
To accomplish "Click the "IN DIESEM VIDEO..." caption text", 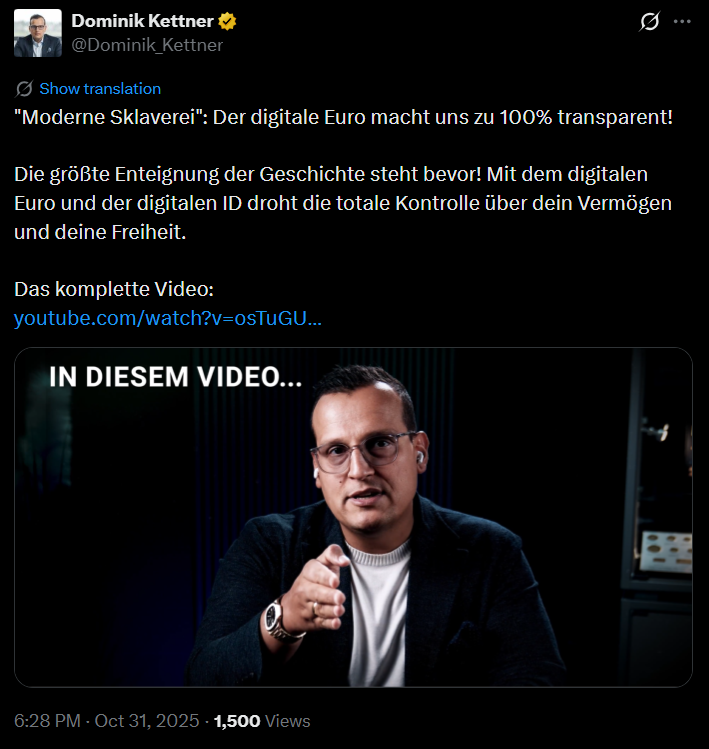I will [x=176, y=377].
